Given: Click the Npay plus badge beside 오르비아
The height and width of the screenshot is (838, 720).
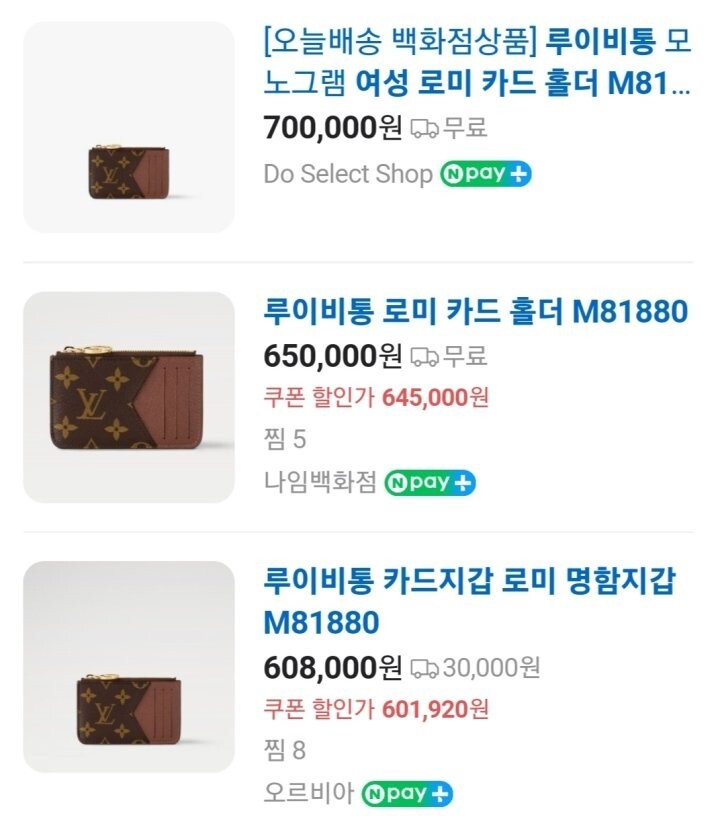Looking at the screenshot, I should [x=407, y=794].
